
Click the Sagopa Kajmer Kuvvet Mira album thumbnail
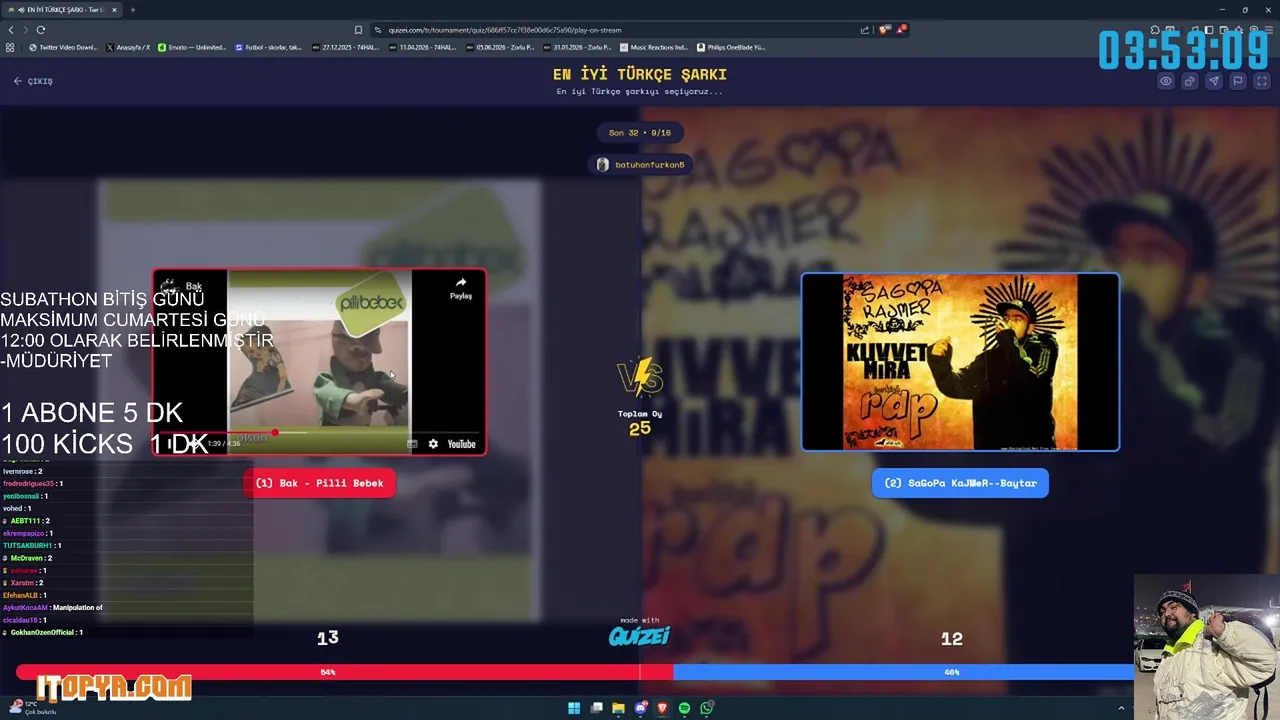(960, 362)
